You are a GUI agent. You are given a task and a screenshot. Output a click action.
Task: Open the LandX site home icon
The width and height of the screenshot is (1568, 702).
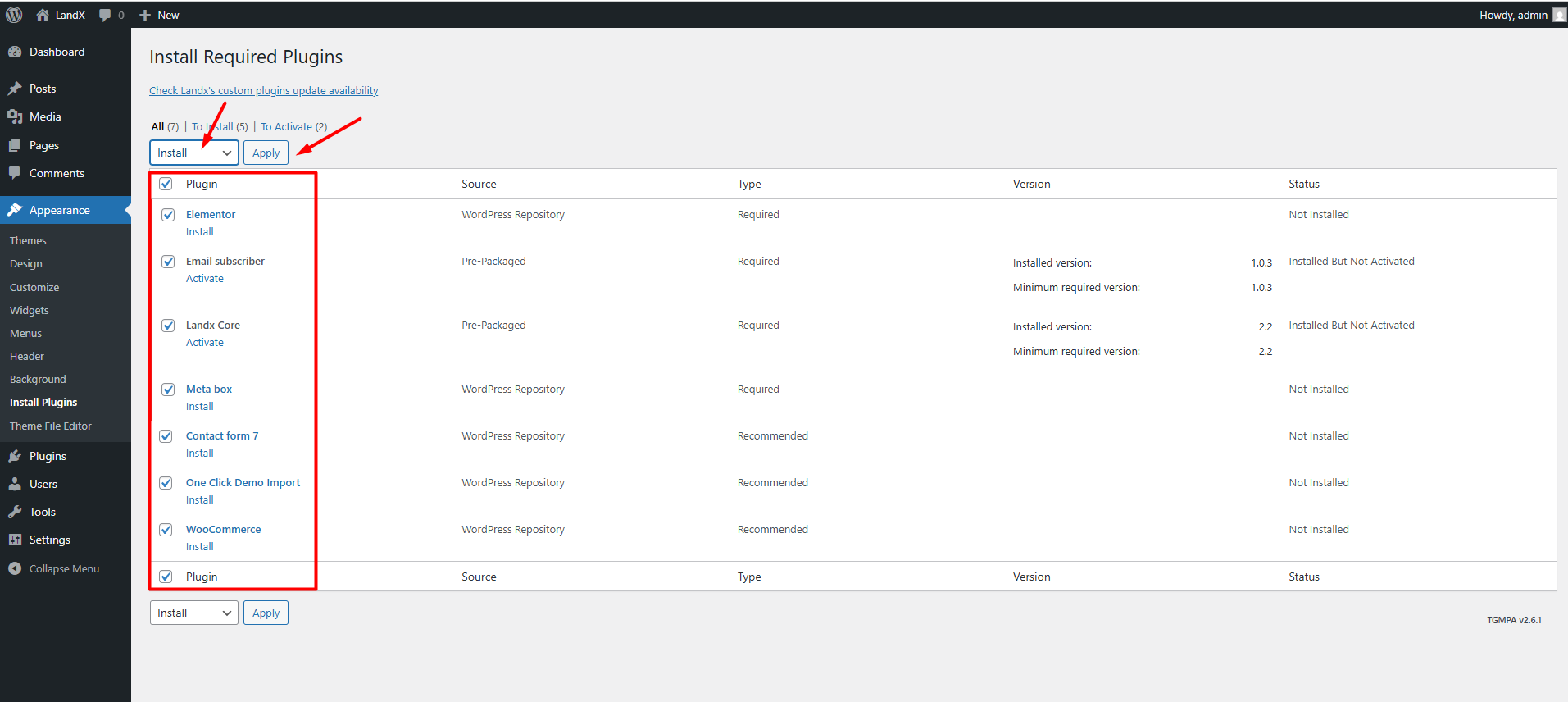point(43,15)
